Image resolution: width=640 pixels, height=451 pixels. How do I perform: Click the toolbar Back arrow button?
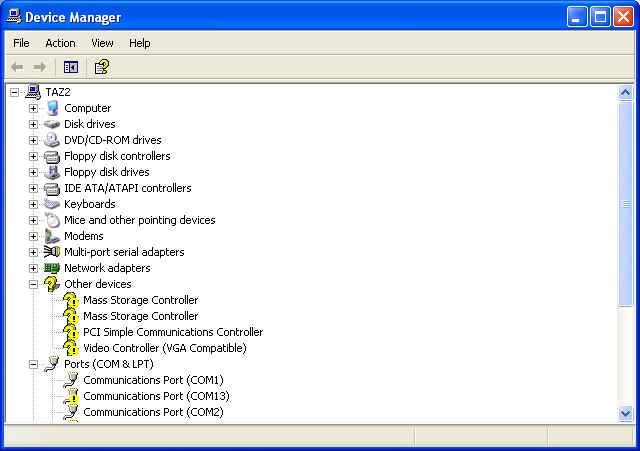(x=17, y=67)
